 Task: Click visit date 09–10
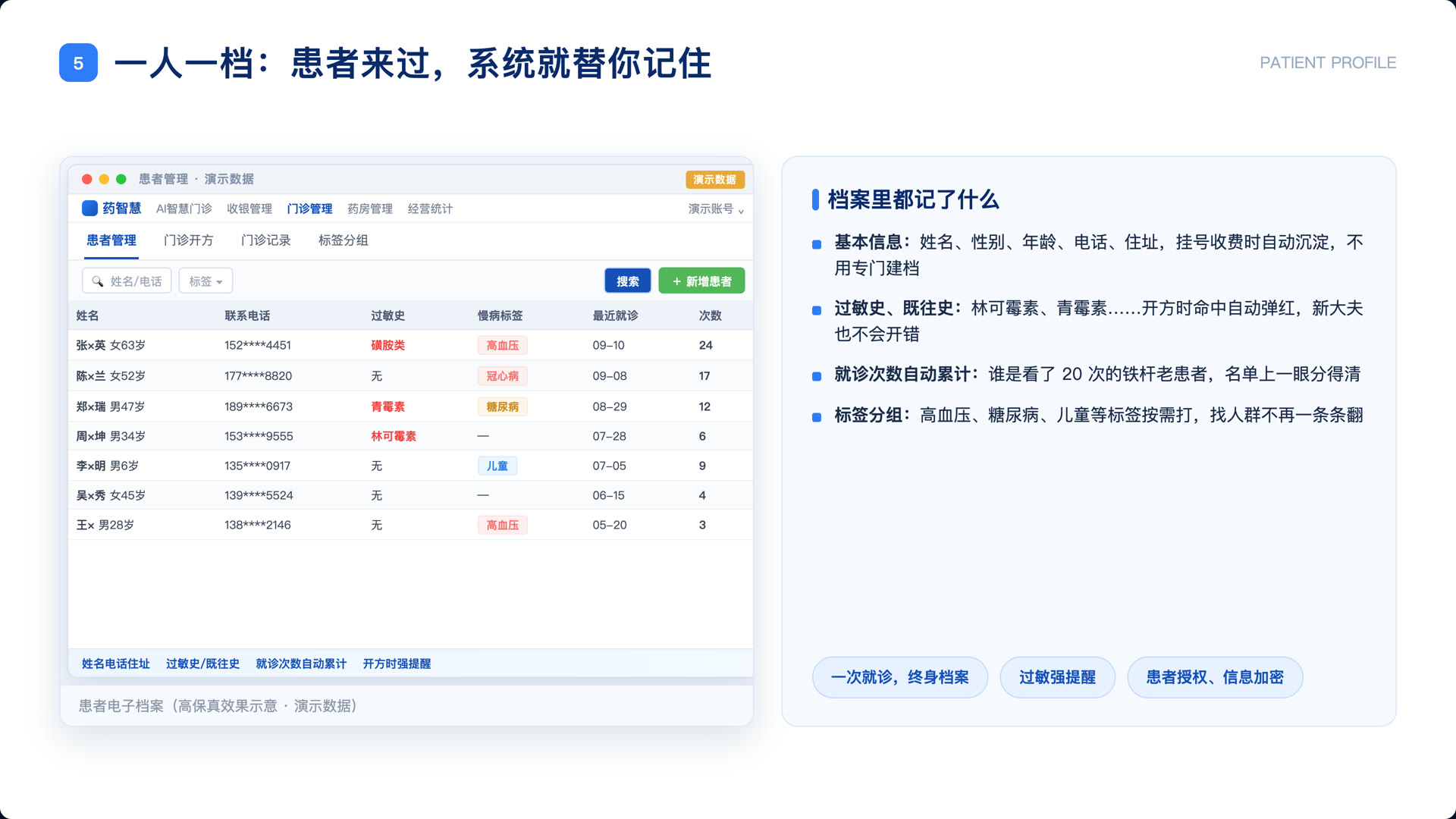pos(609,345)
